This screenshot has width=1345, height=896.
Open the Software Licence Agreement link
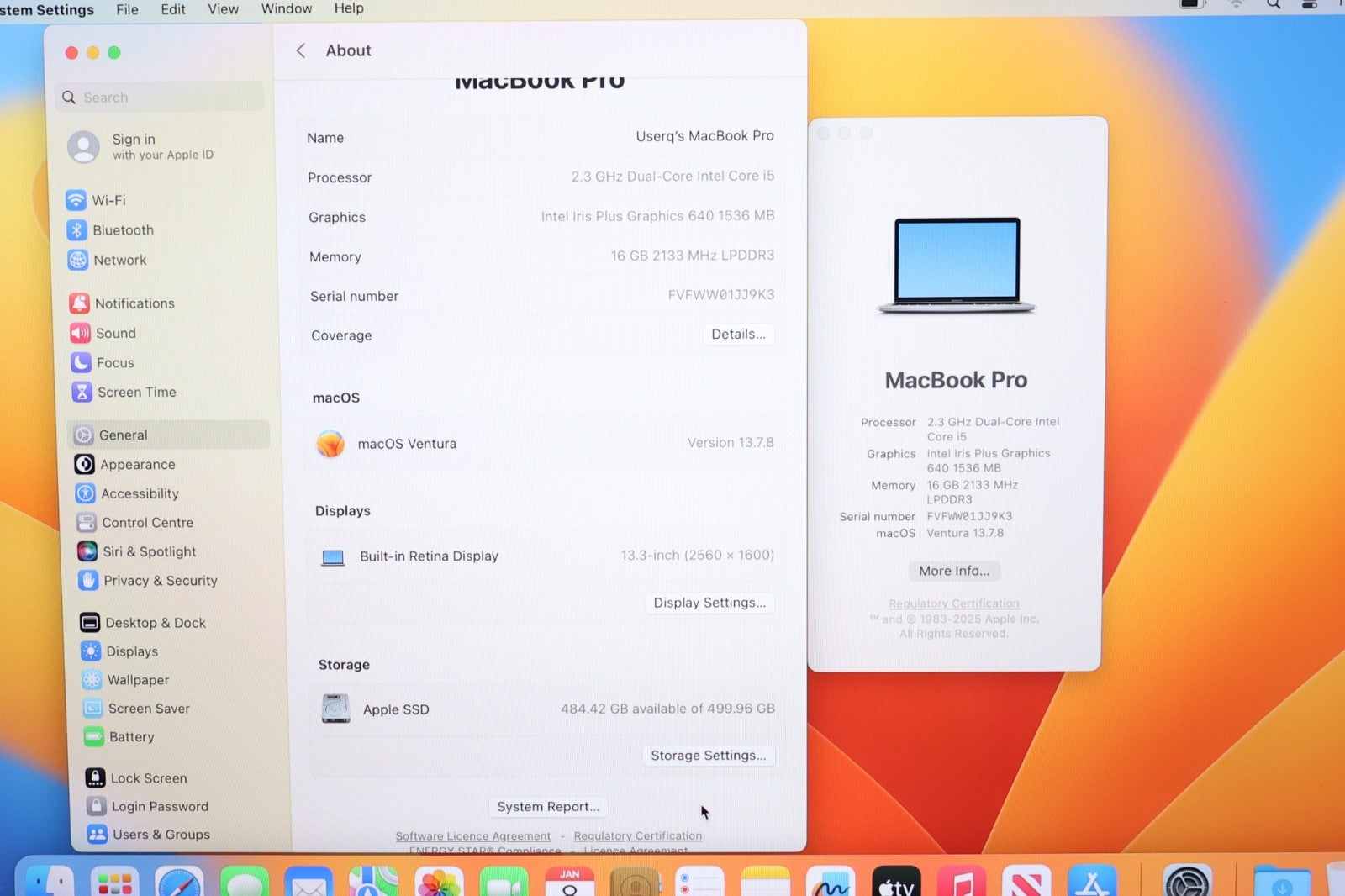[x=473, y=836]
